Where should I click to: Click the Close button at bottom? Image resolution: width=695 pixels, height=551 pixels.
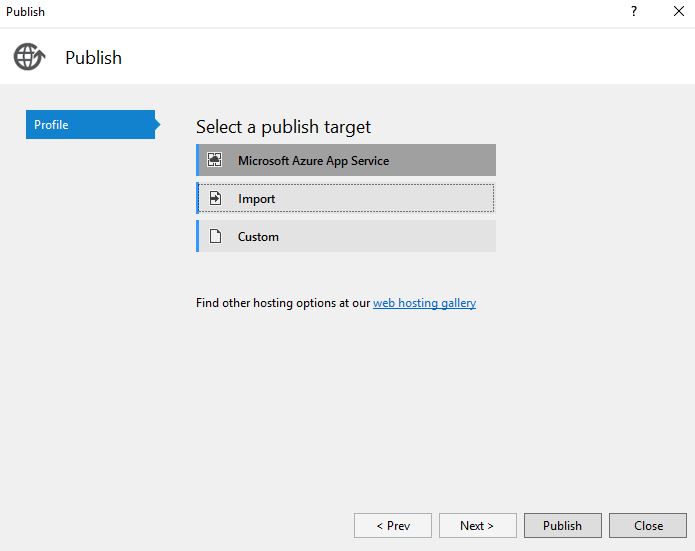point(648,526)
